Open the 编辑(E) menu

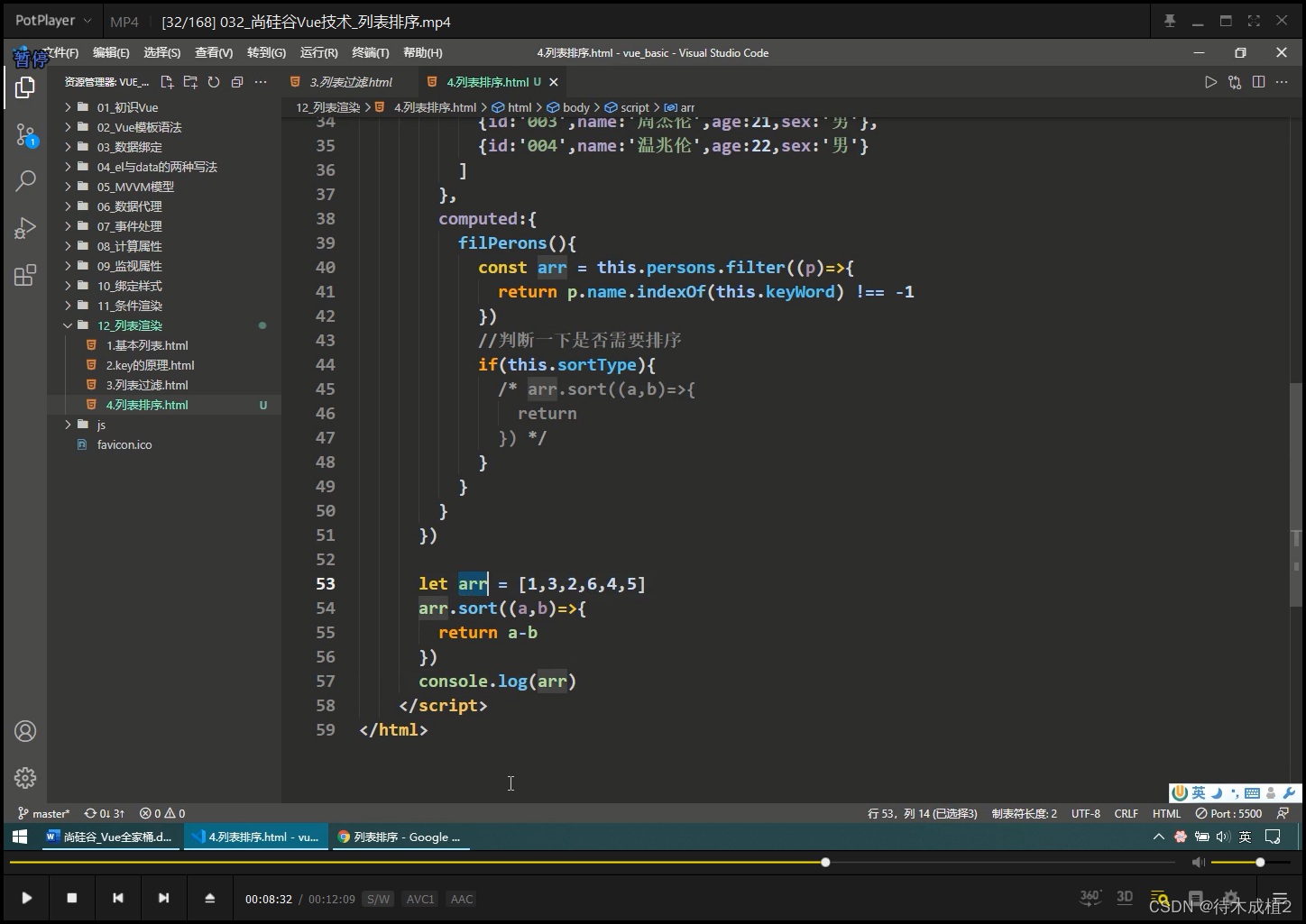(x=111, y=53)
